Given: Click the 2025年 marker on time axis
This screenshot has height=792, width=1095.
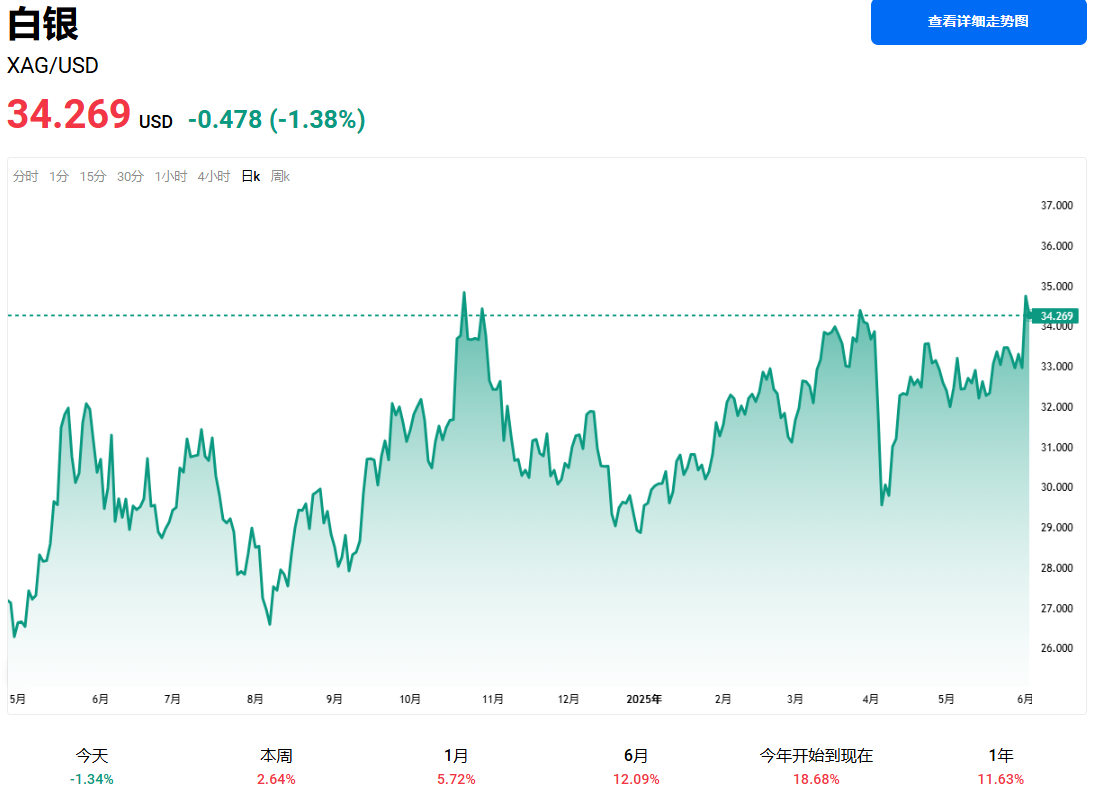Looking at the screenshot, I should coord(644,699).
